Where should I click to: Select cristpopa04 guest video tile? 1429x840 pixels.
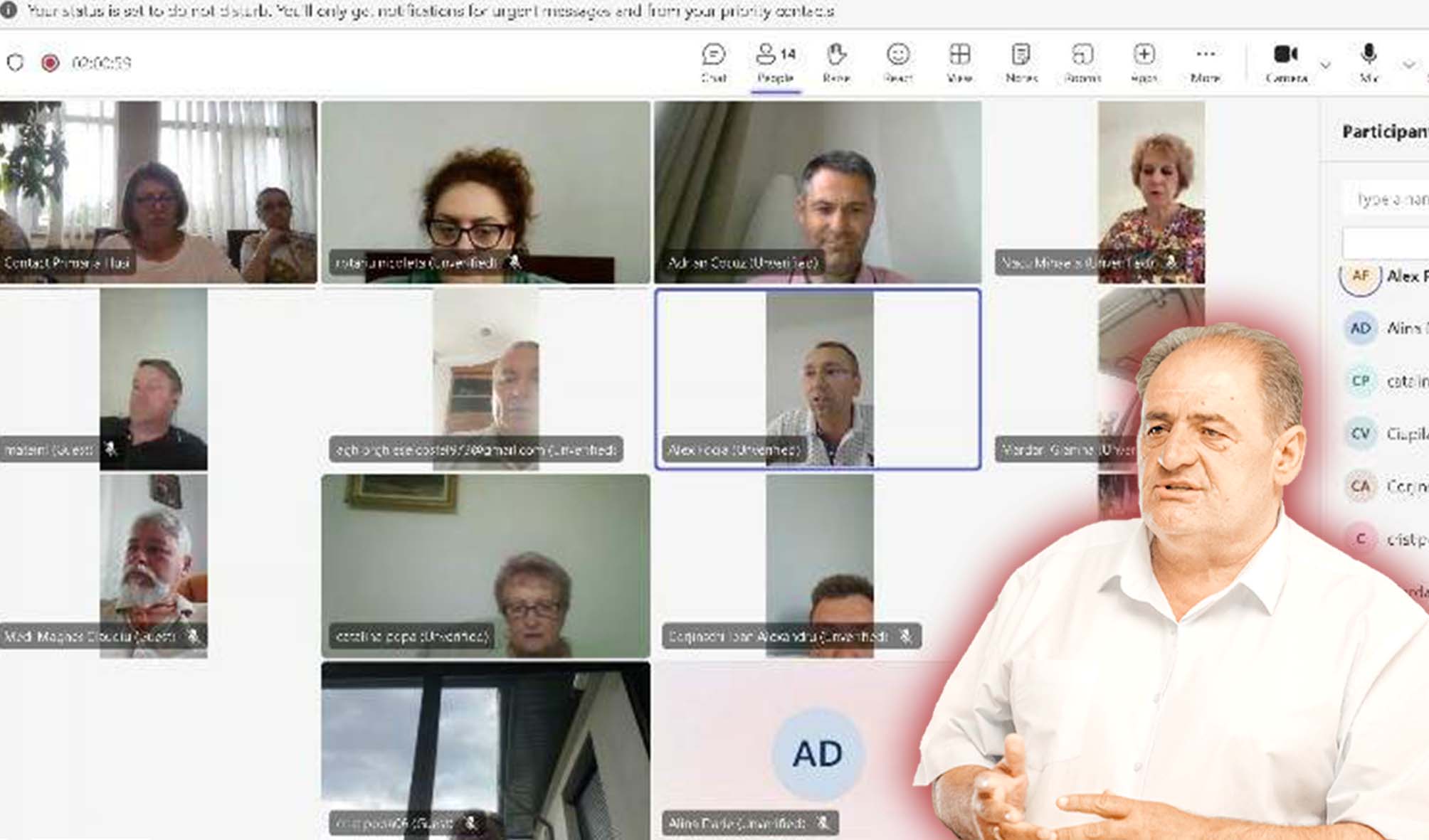point(485,751)
